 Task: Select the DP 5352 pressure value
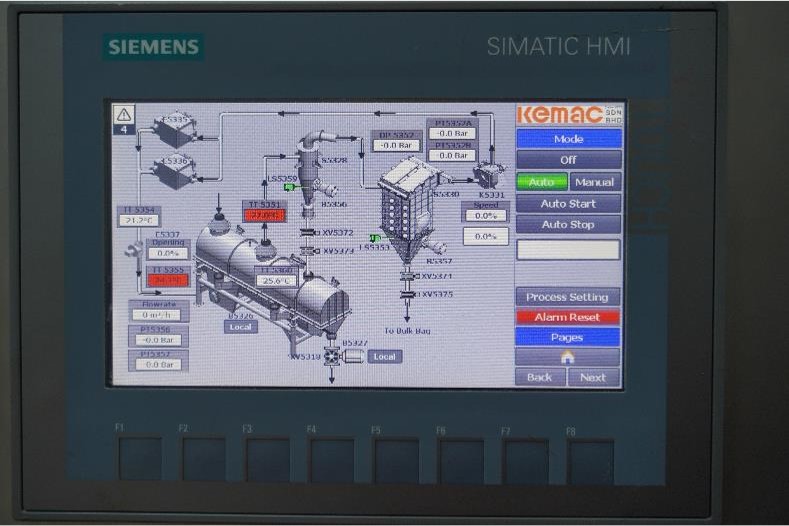pos(397,145)
